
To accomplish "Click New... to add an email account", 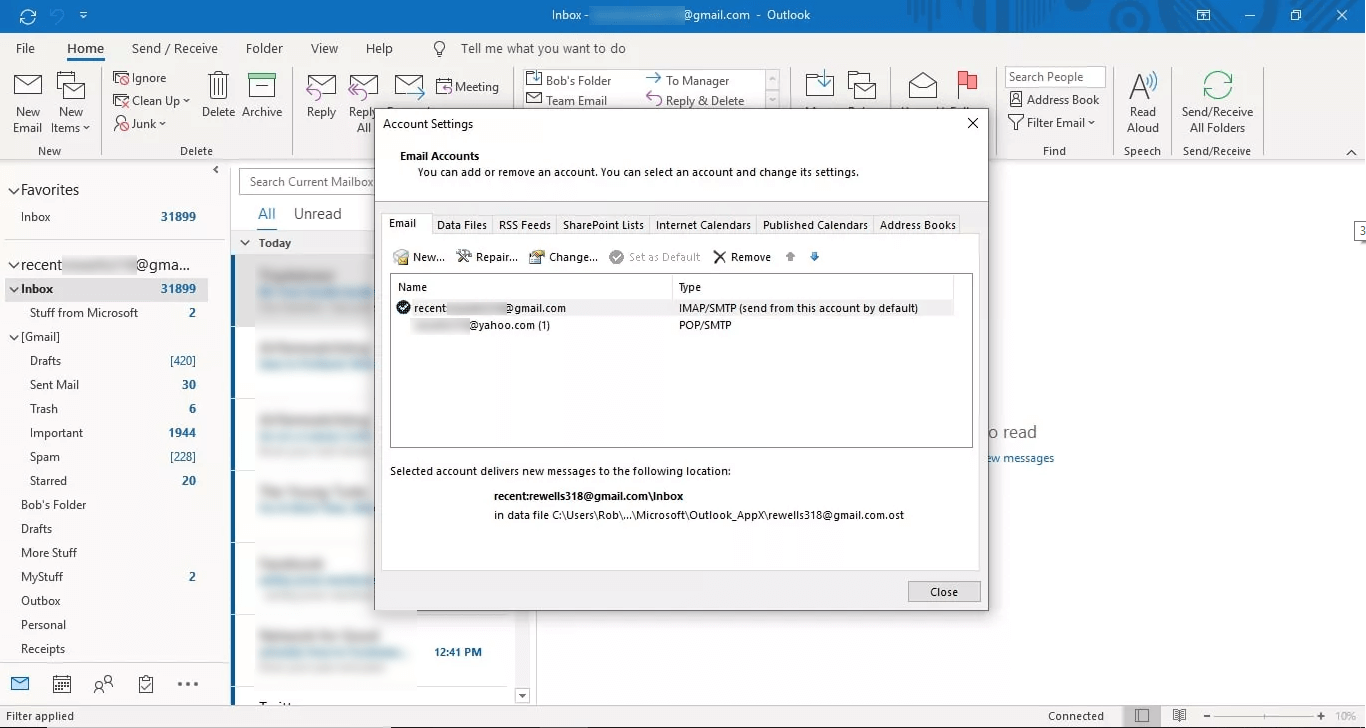I will point(419,257).
